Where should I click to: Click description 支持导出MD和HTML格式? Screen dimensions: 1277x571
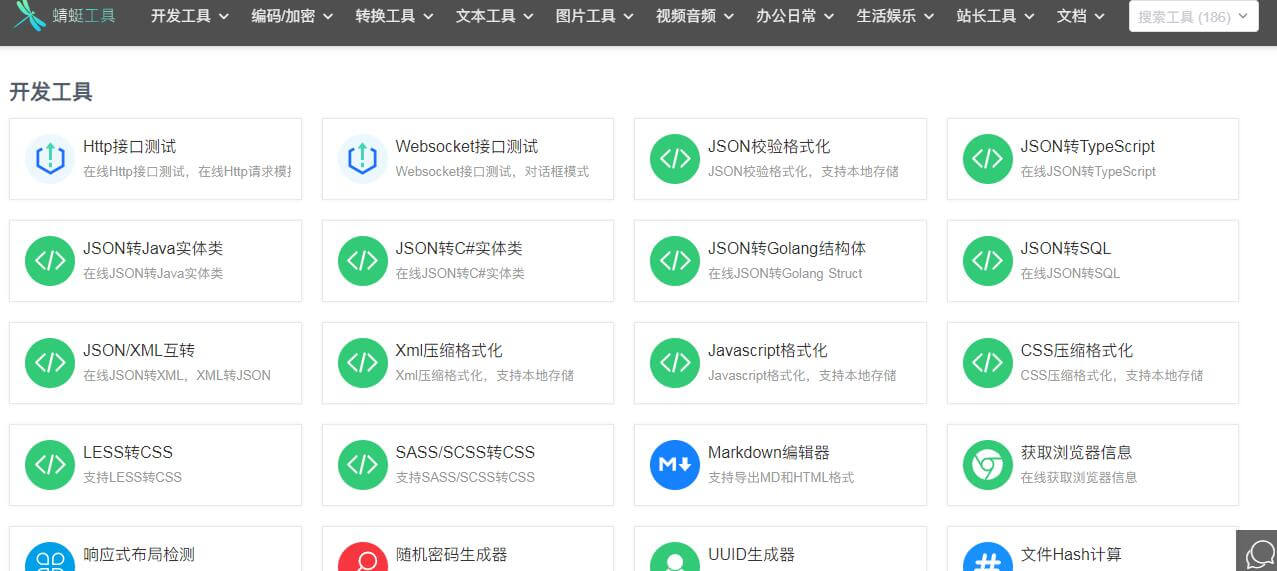[781, 477]
